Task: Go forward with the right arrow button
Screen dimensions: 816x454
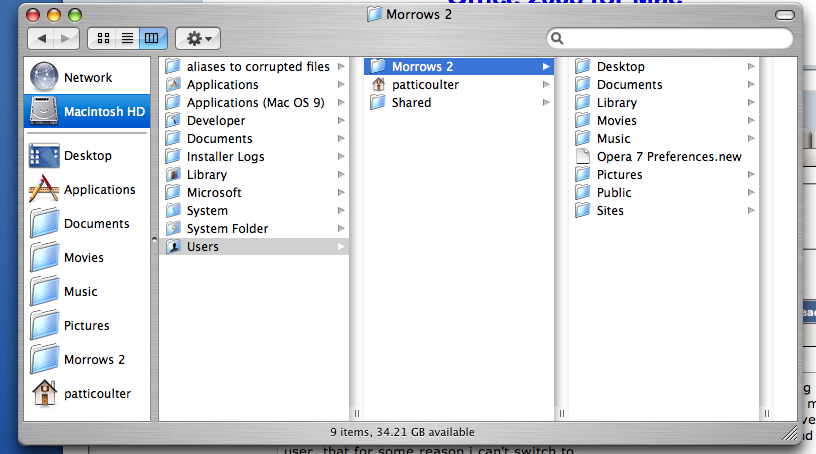Action: point(66,39)
